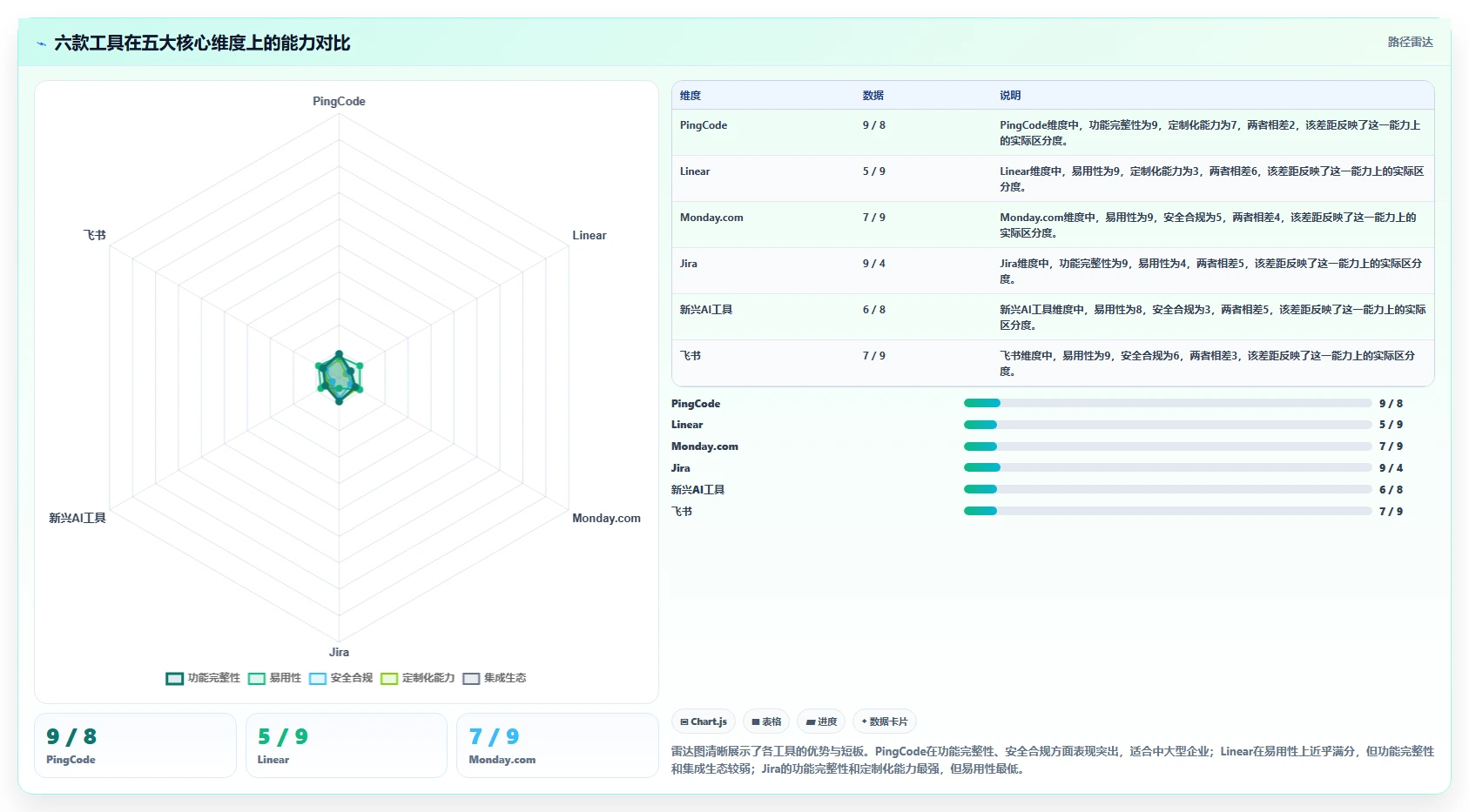
Task: Select the 新兴AI工具 table row name
Action: (706, 310)
